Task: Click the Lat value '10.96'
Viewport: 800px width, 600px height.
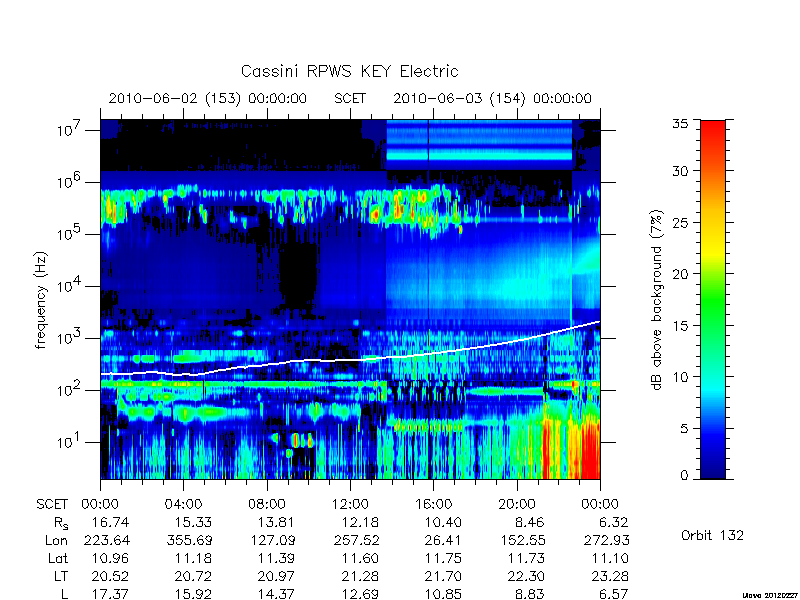Action: [110, 558]
